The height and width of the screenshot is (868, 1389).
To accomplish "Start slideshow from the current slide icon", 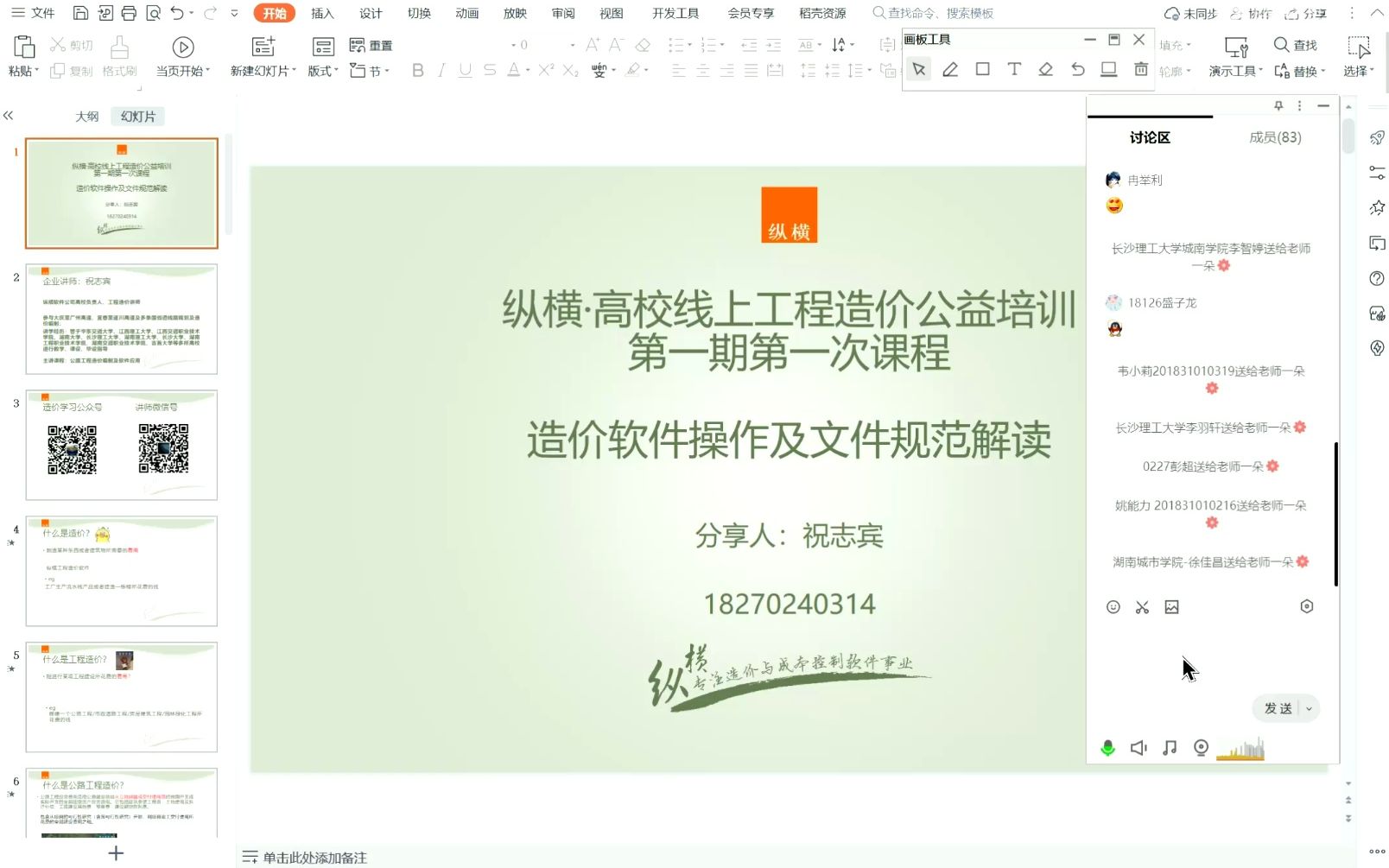I will pos(182,47).
